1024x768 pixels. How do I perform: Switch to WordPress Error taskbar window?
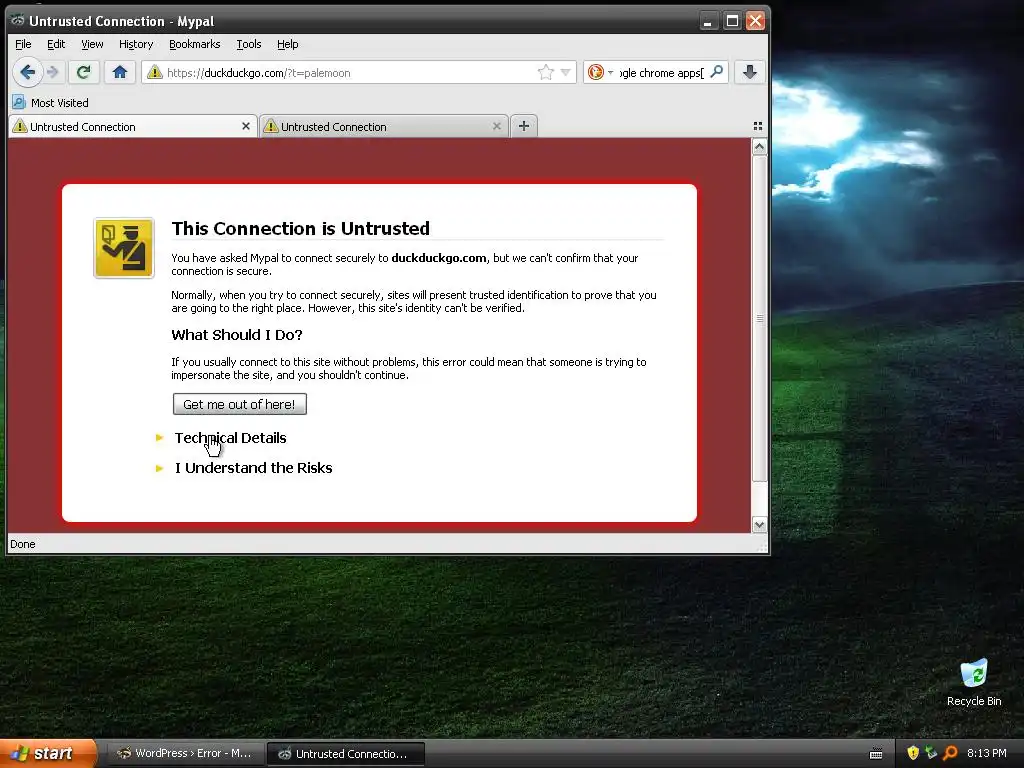[184, 754]
